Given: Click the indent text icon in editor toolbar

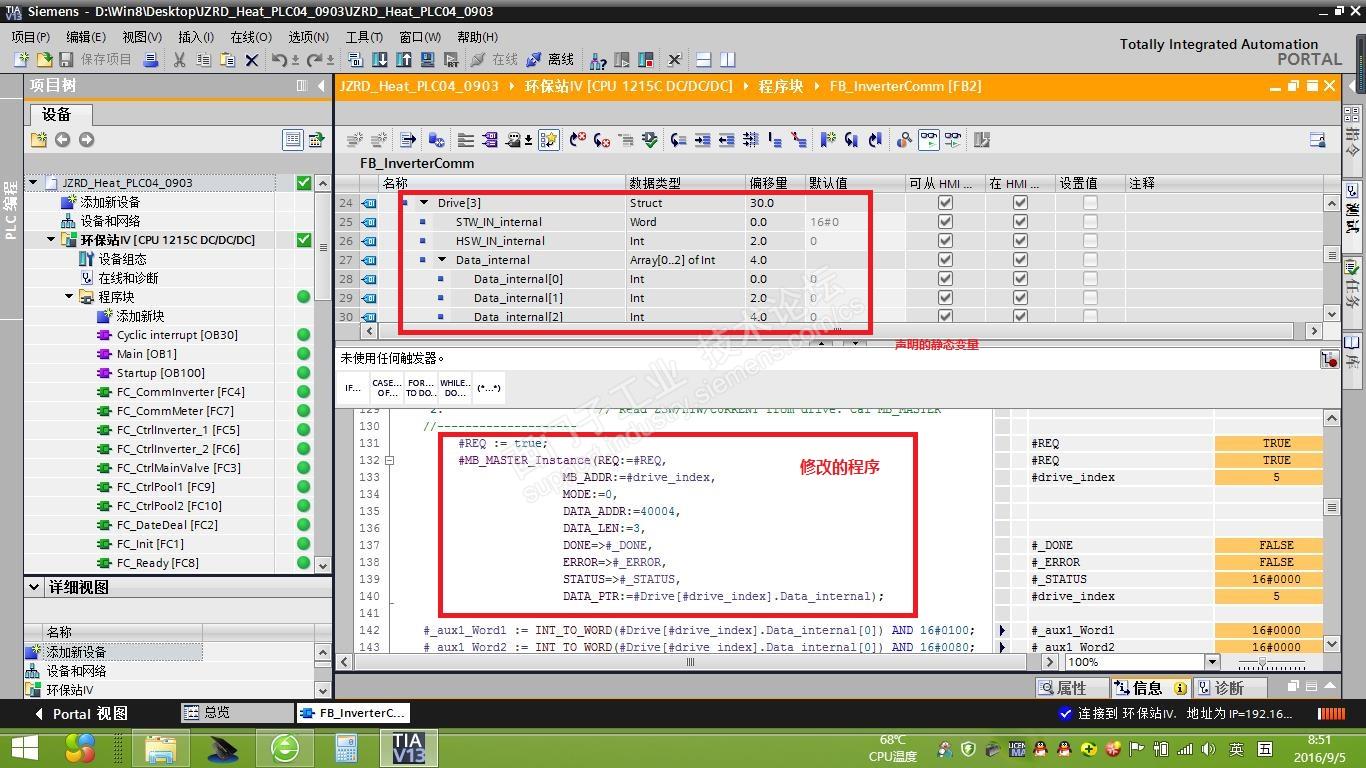Looking at the screenshot, I should click(x=702, y=140).
